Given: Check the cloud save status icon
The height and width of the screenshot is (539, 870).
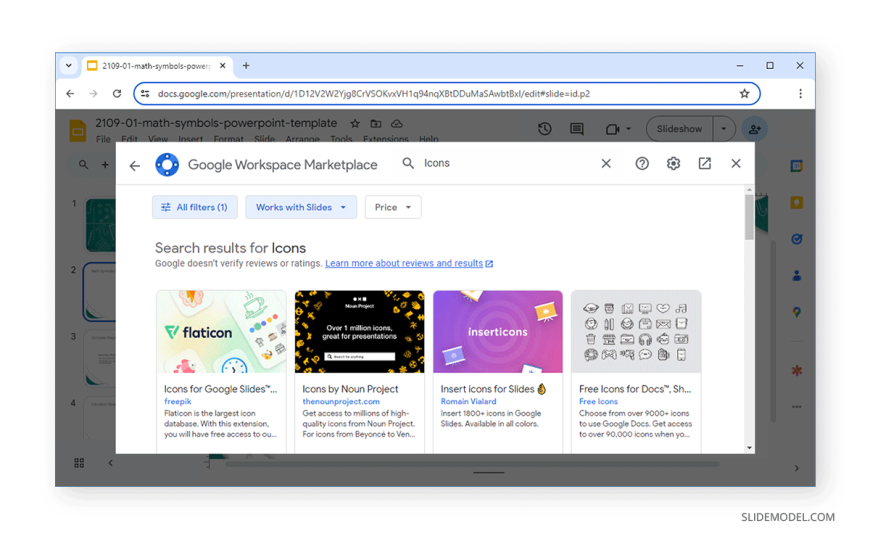Looking at the screenshot, I should click(397, 123).
